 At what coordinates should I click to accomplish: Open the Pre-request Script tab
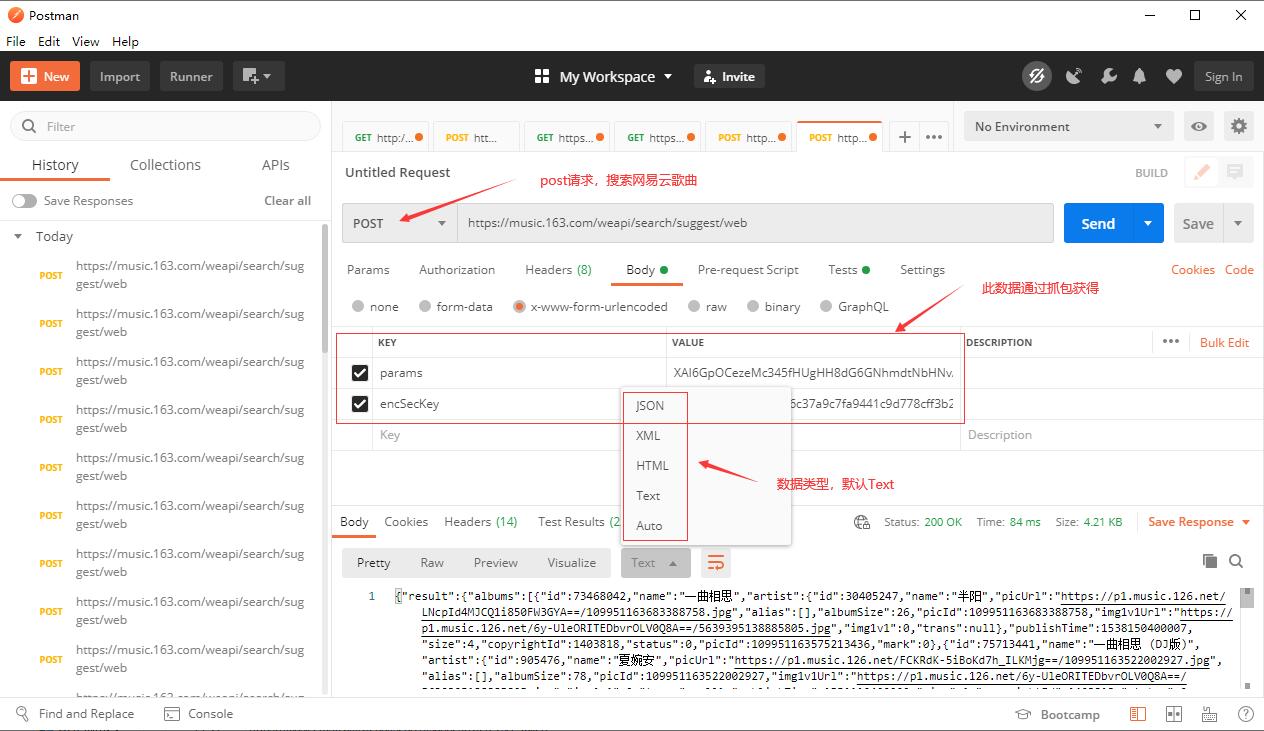[748, 270]
